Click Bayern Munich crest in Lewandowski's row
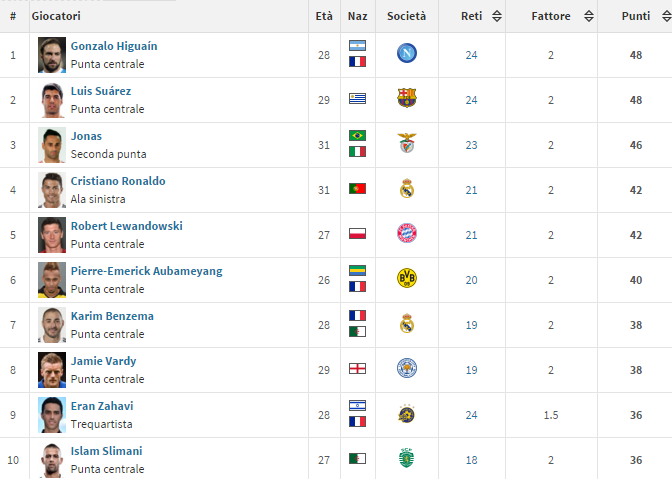This screenshot has height=479, width=672. tap(407, 233)
